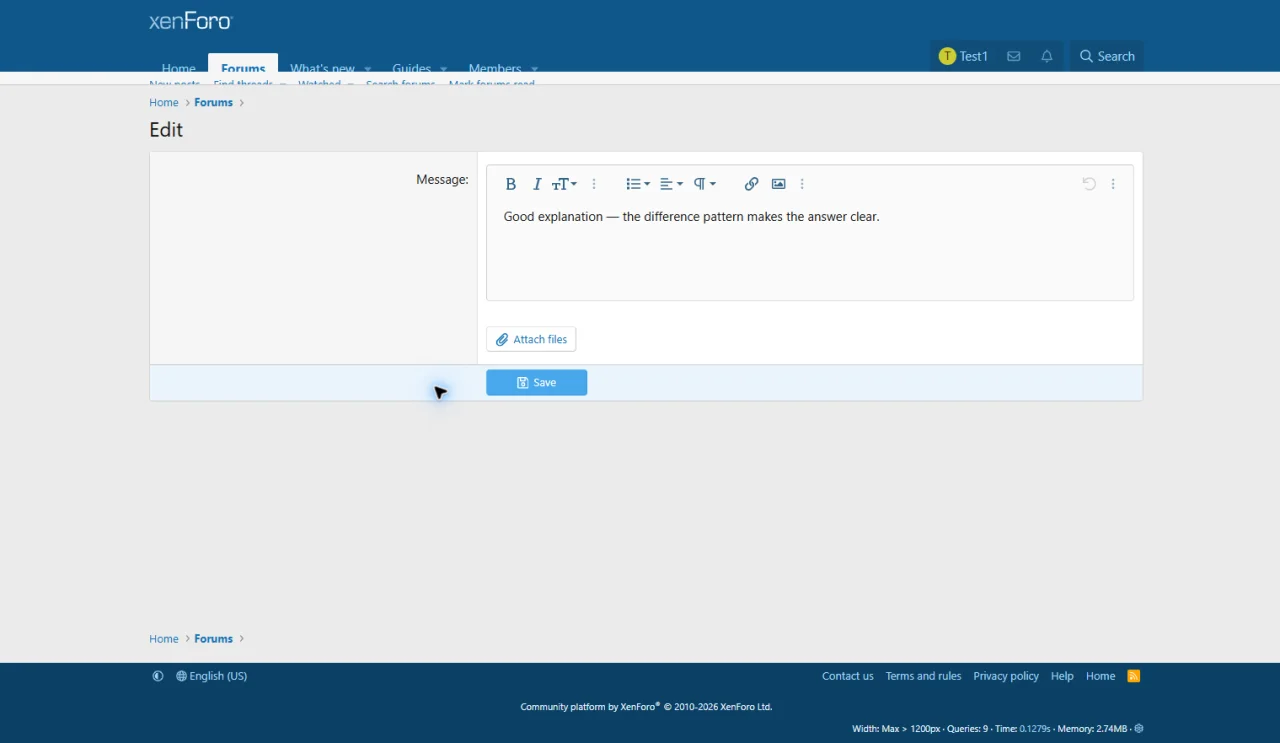Open the Help footer link
The height and width of the screenshot is (743, 1280).
(1062, 676)
